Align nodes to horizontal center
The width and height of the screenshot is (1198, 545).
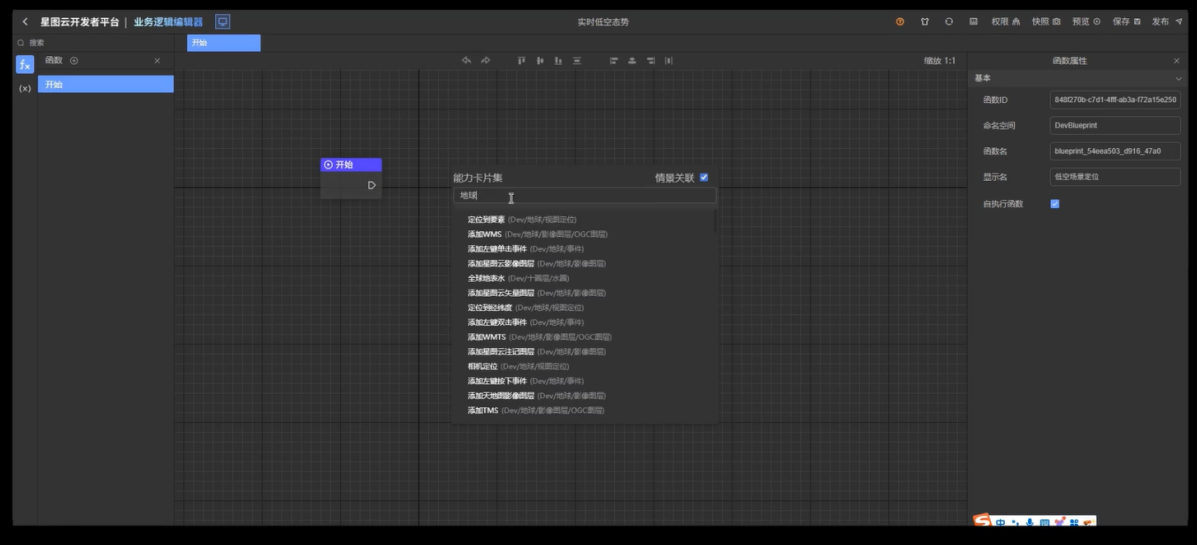click(x=632, y=60)
